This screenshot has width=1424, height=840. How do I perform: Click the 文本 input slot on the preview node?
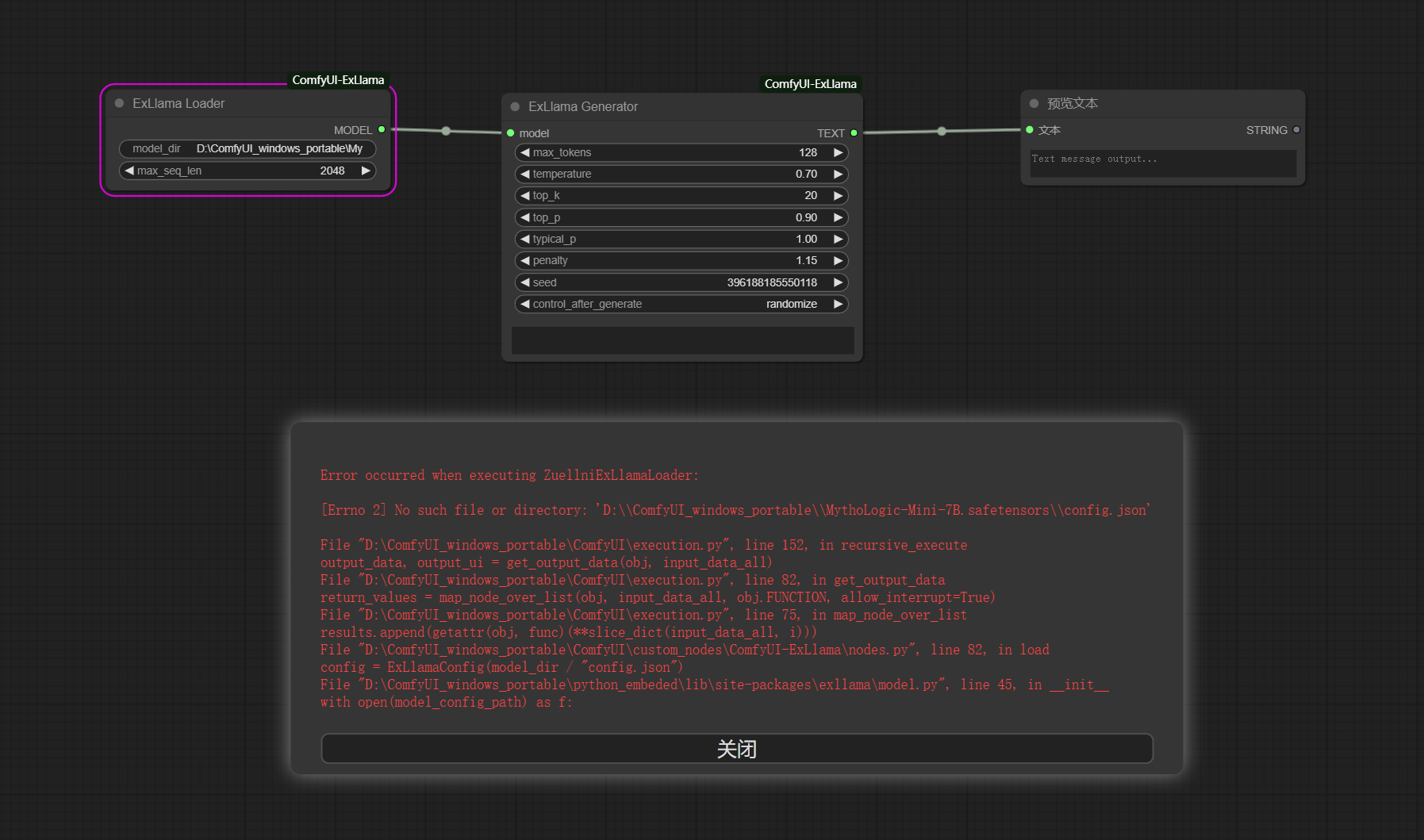pyautogui.click(x=1030, y=129)
